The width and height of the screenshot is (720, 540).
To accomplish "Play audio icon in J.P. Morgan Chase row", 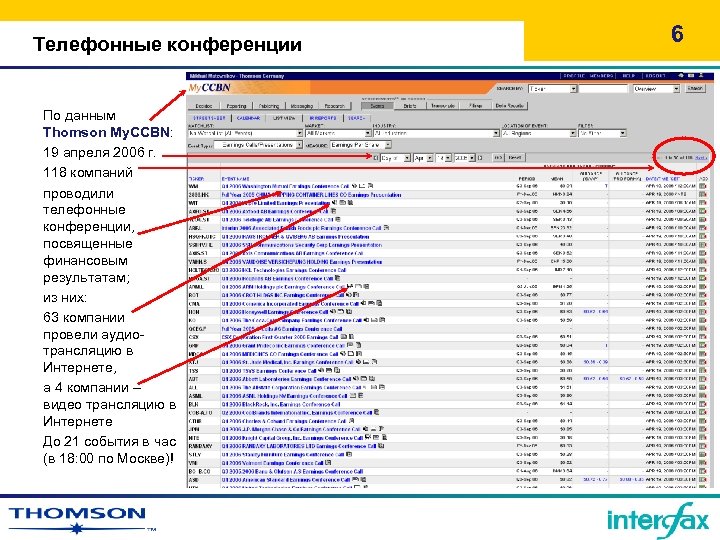I will click(x=366, y=429).
